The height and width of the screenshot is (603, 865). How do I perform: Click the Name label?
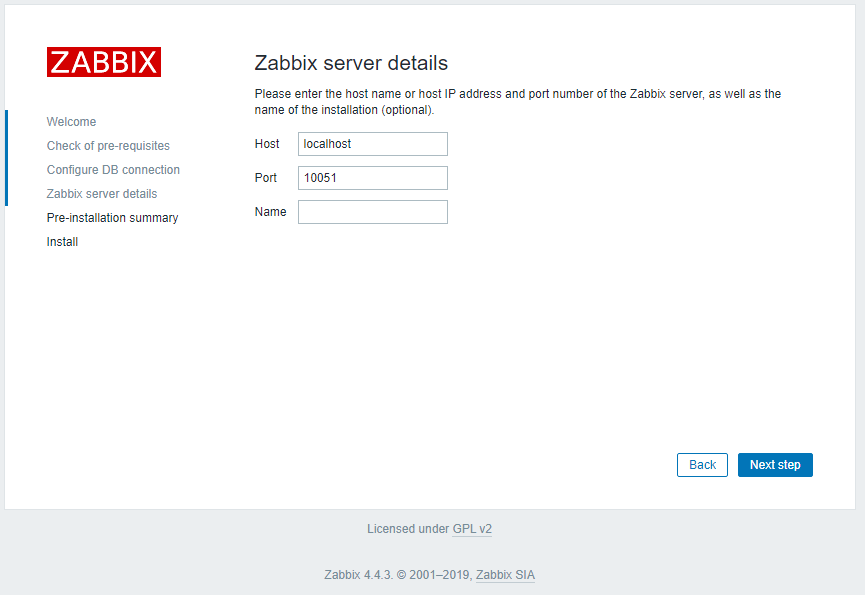coord(270,212)
